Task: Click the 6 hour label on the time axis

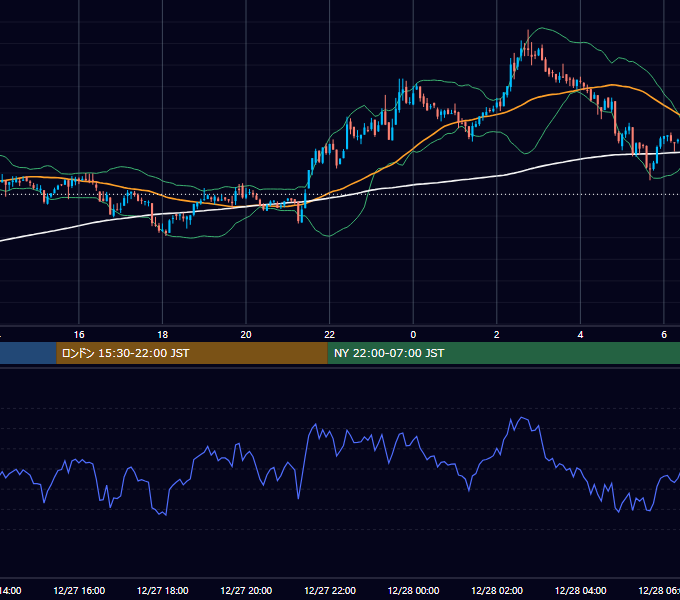Action: 664,335
